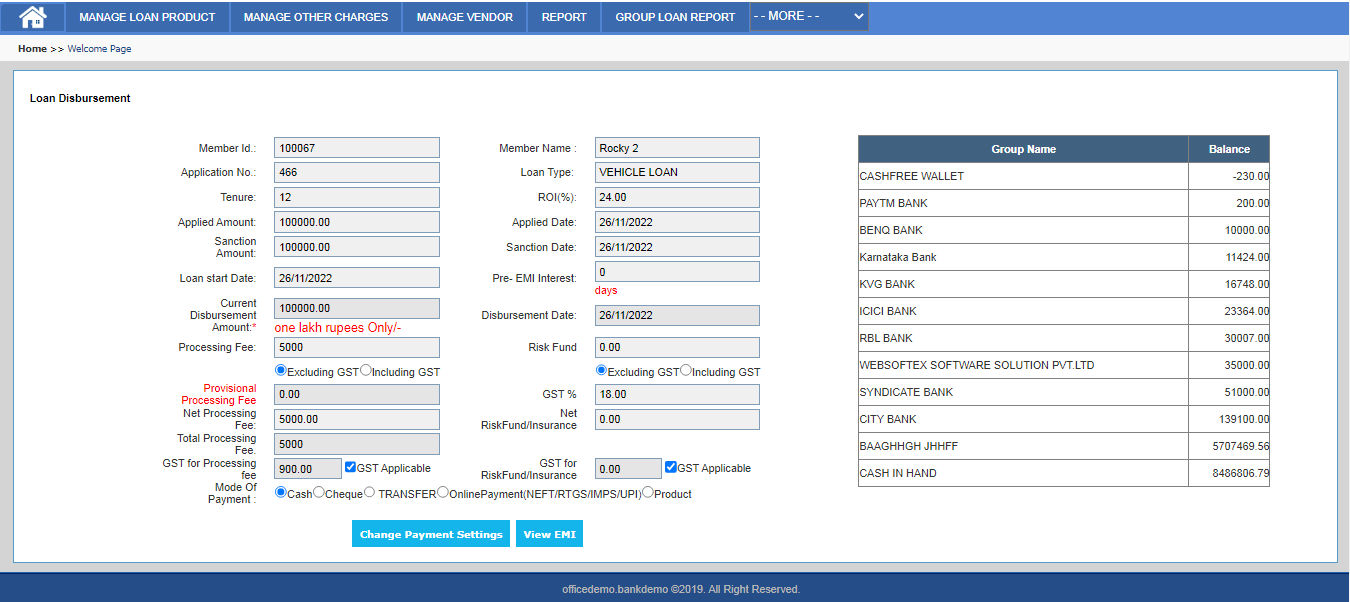Select Including GST for Processing Fee
1350x602 pixels.
366,371
